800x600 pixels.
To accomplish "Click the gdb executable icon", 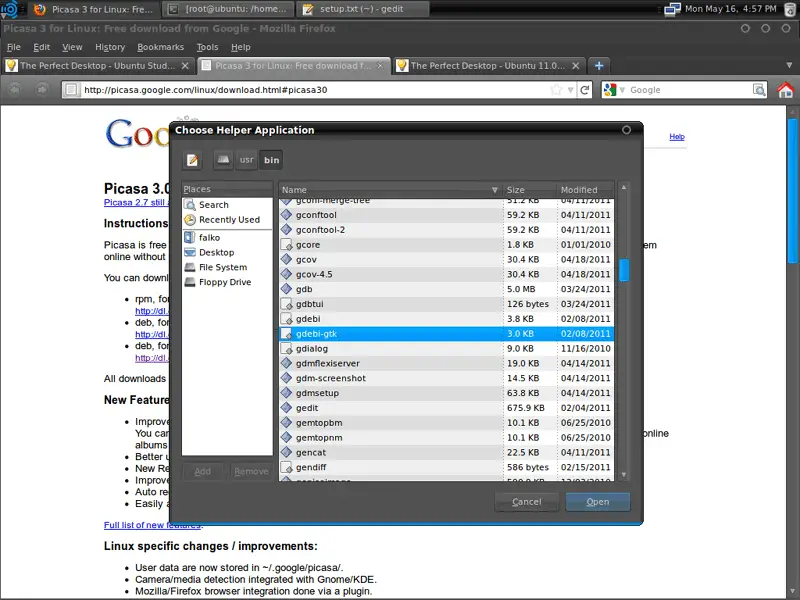I will (287, 289).
